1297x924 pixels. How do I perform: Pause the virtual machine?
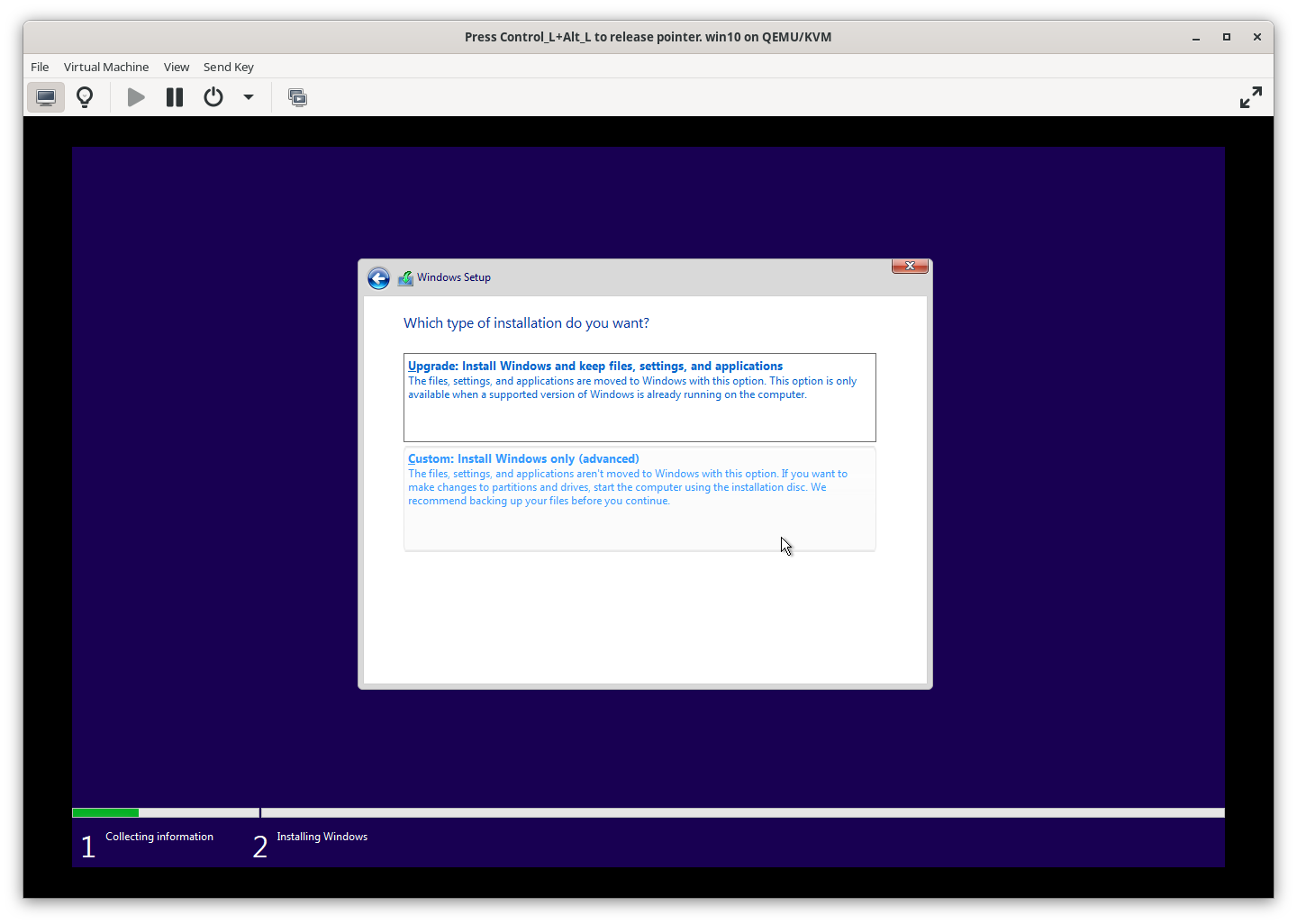[175, 97]
